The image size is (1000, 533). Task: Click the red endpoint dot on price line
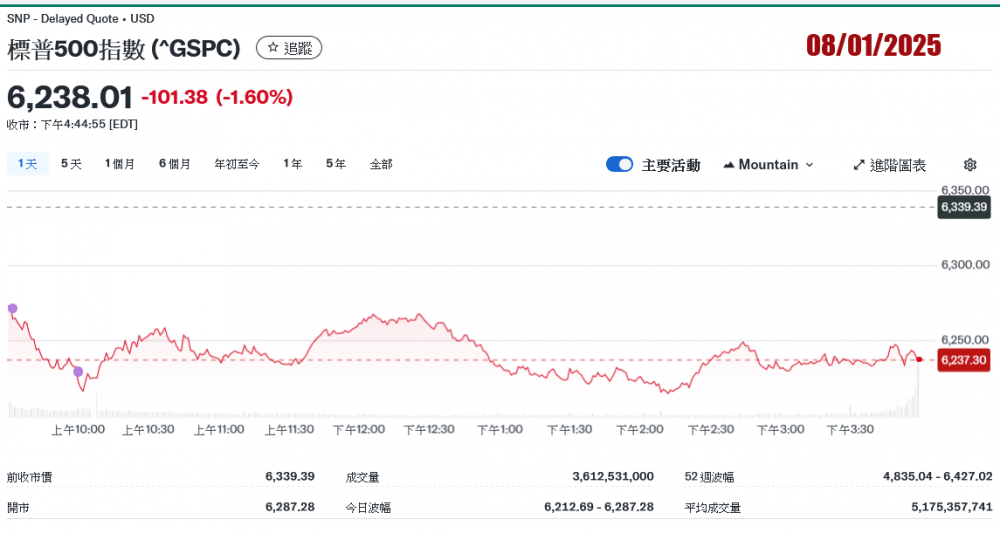tap(919, 359)
